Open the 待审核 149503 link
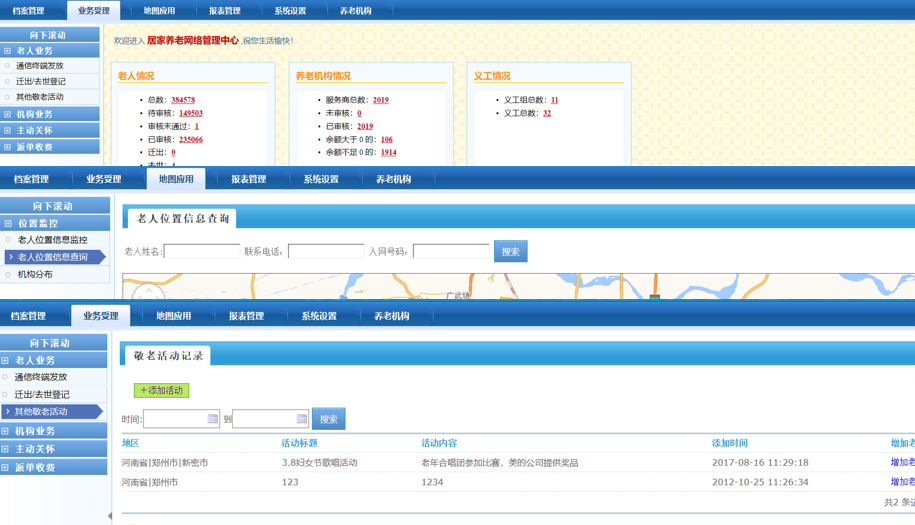 point(190,113)
